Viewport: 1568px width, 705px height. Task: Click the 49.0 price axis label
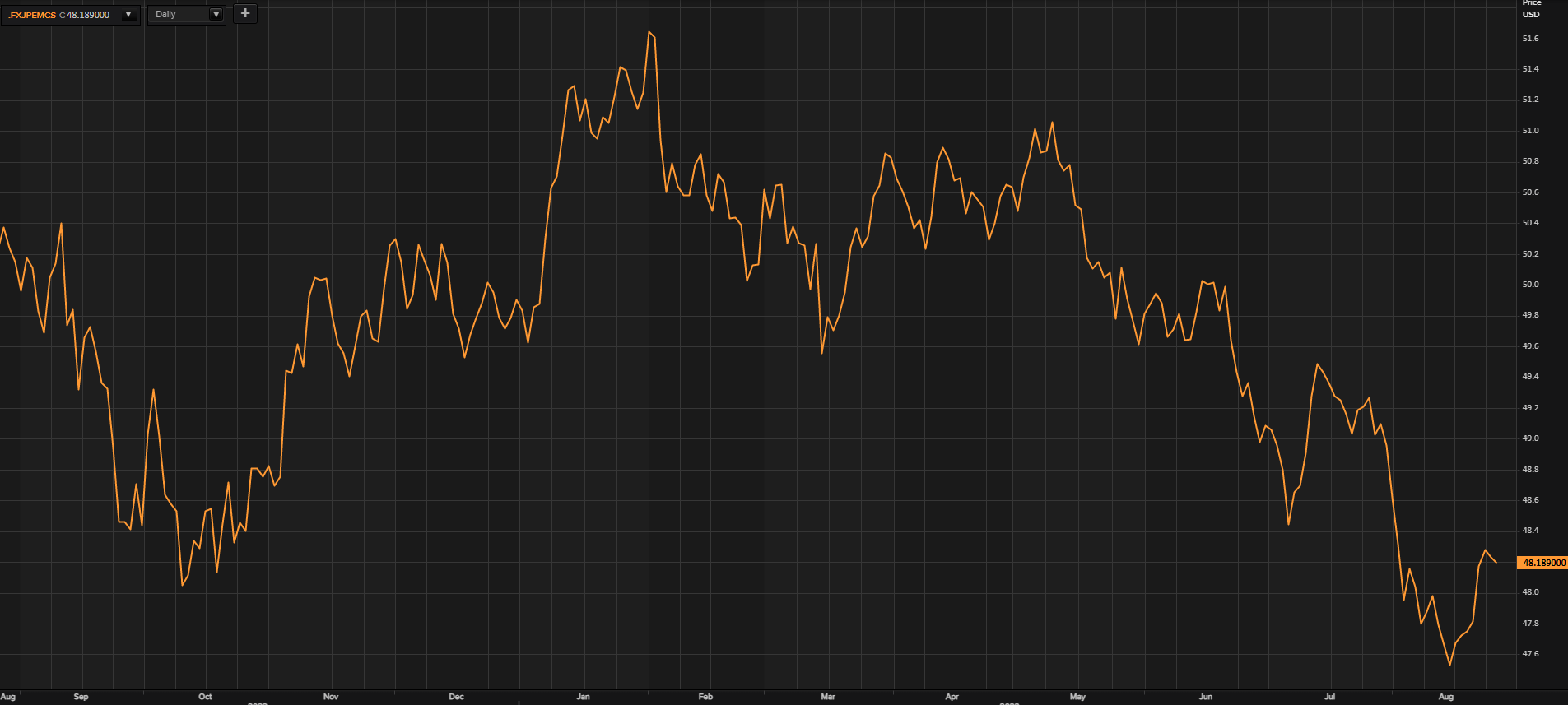(1530, 438)
